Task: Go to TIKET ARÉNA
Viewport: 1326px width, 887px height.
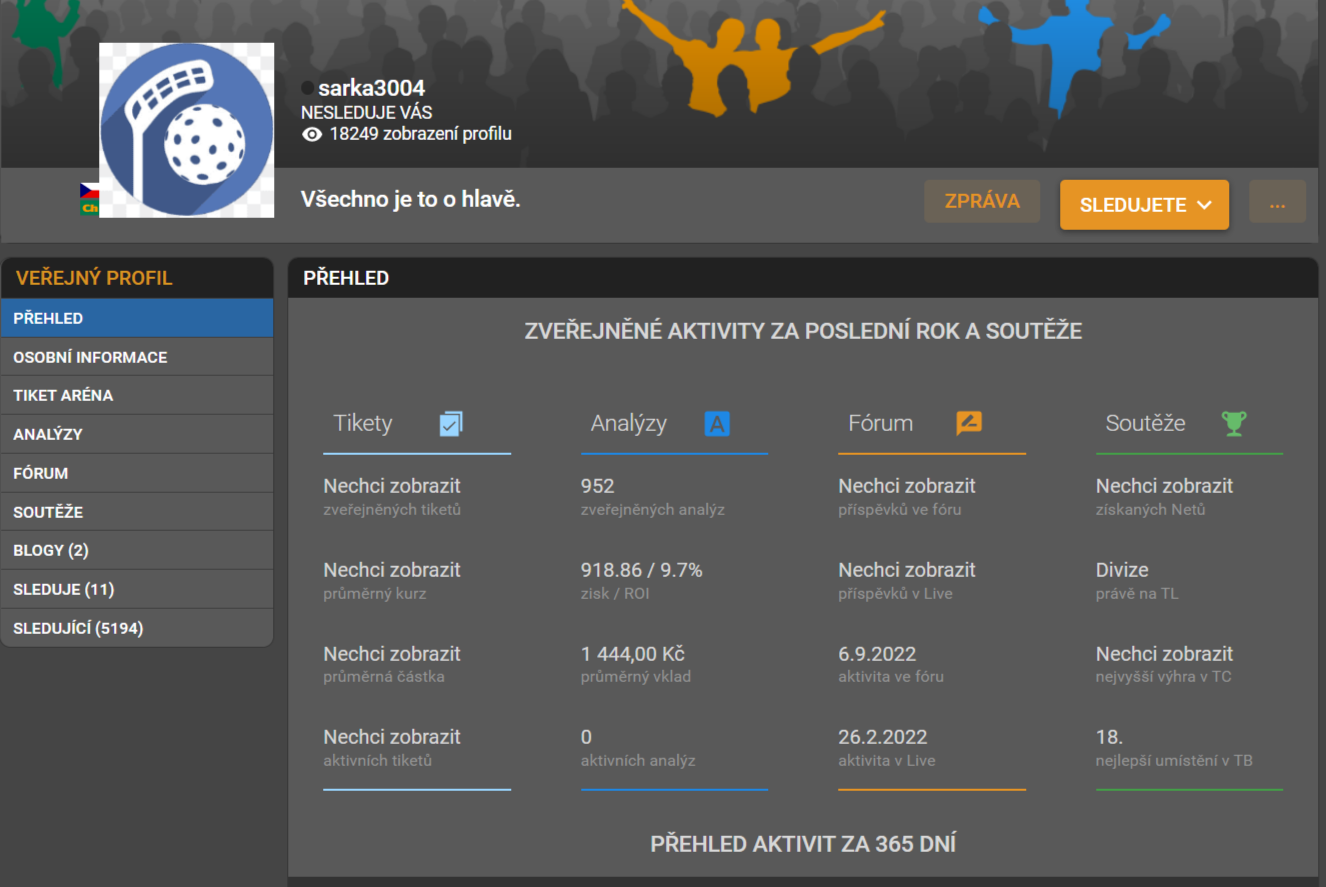Action: click(x=137, y=395)
